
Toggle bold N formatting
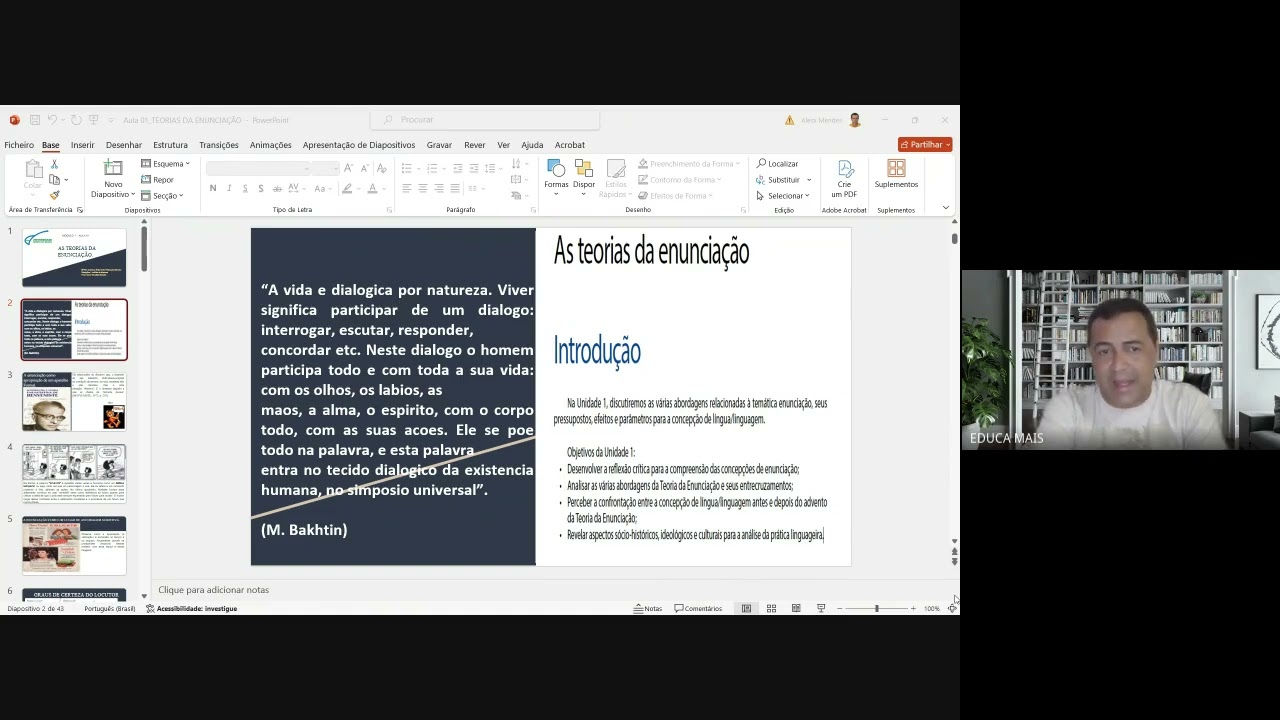[212, 188]
